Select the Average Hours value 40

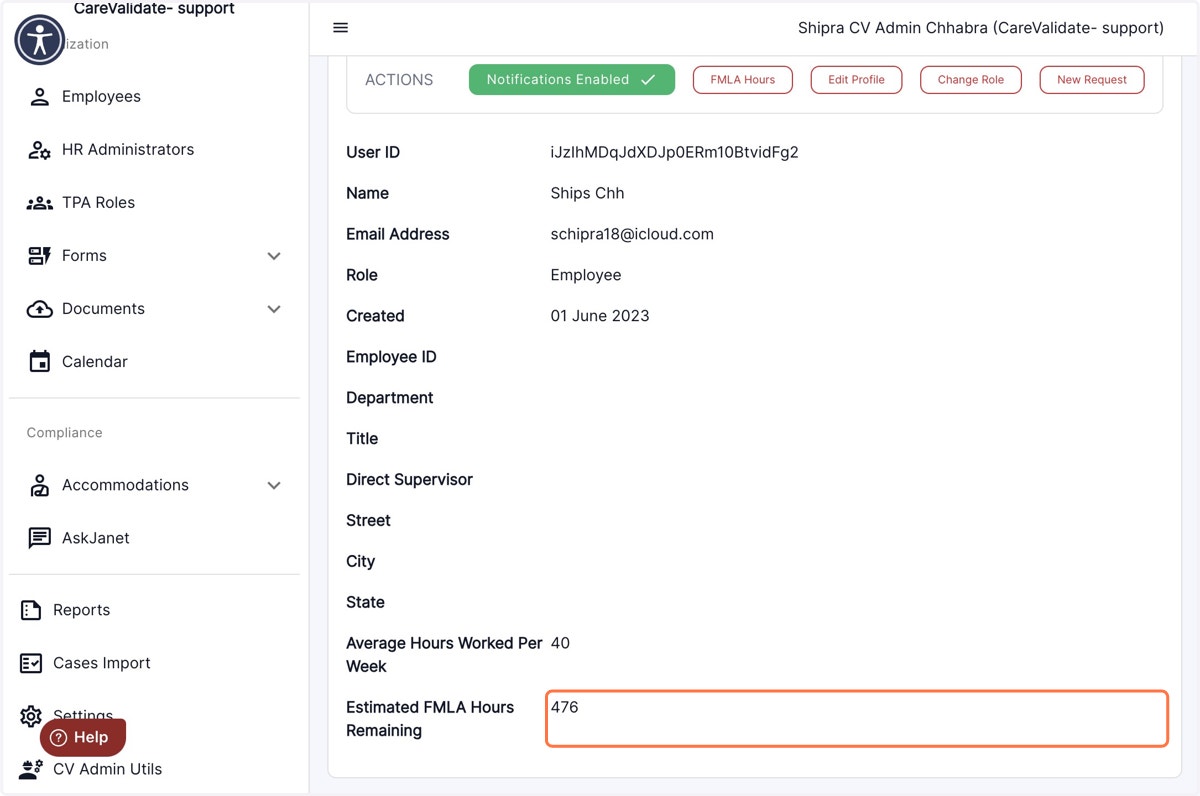560,643
